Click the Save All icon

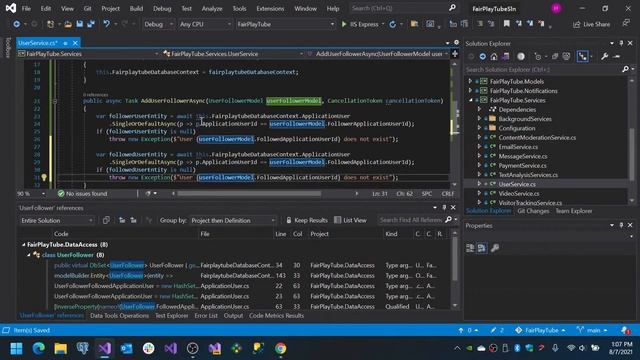91,24
